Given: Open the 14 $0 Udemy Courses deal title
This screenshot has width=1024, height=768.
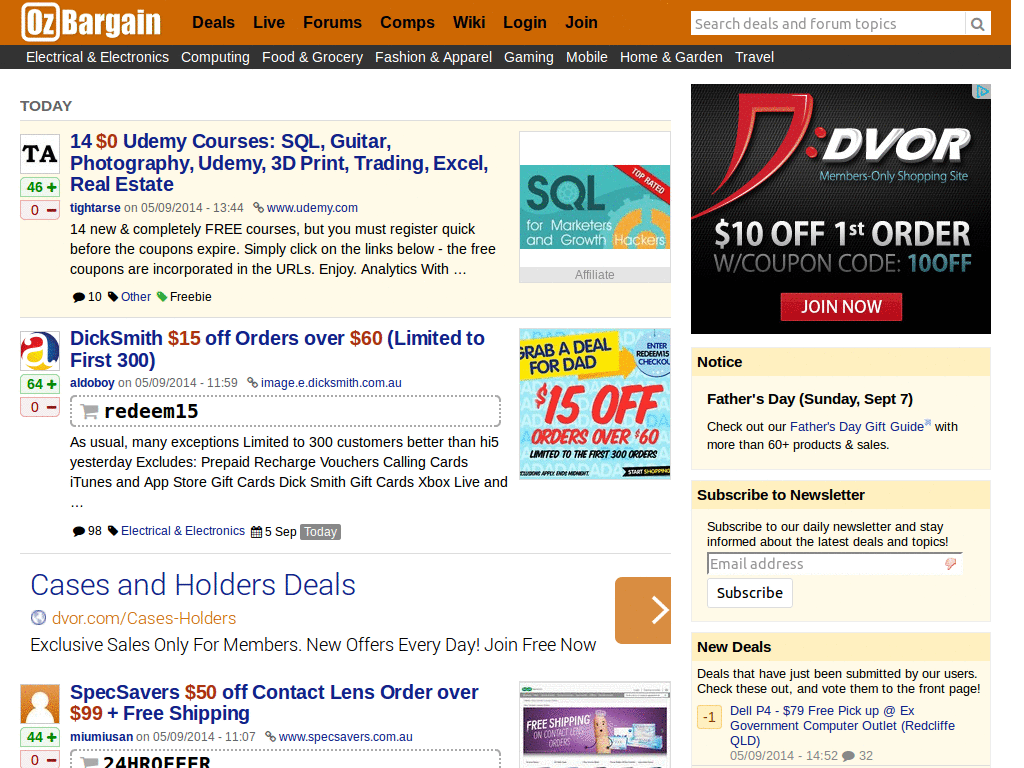Looking at the screenshot, I should 279,163.
